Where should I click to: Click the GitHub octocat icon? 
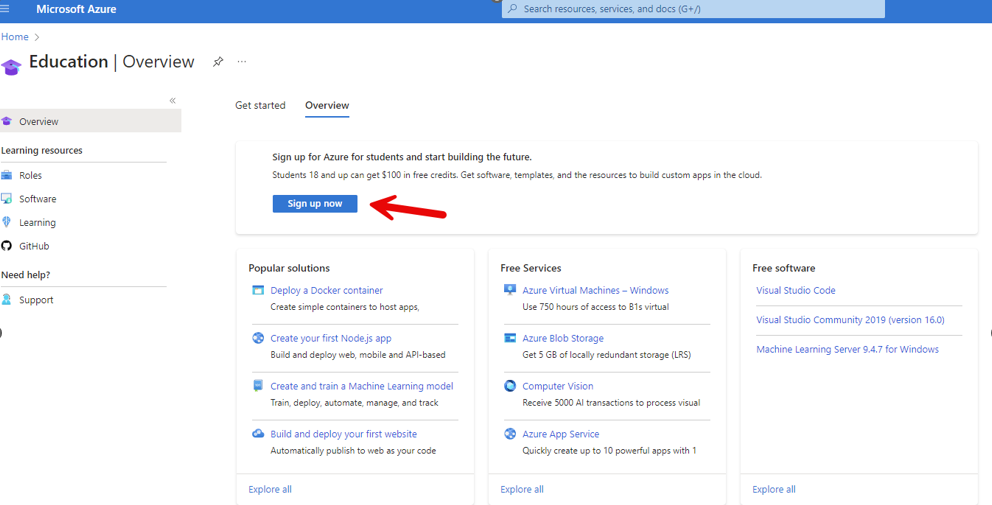click(x=6, y=246)
